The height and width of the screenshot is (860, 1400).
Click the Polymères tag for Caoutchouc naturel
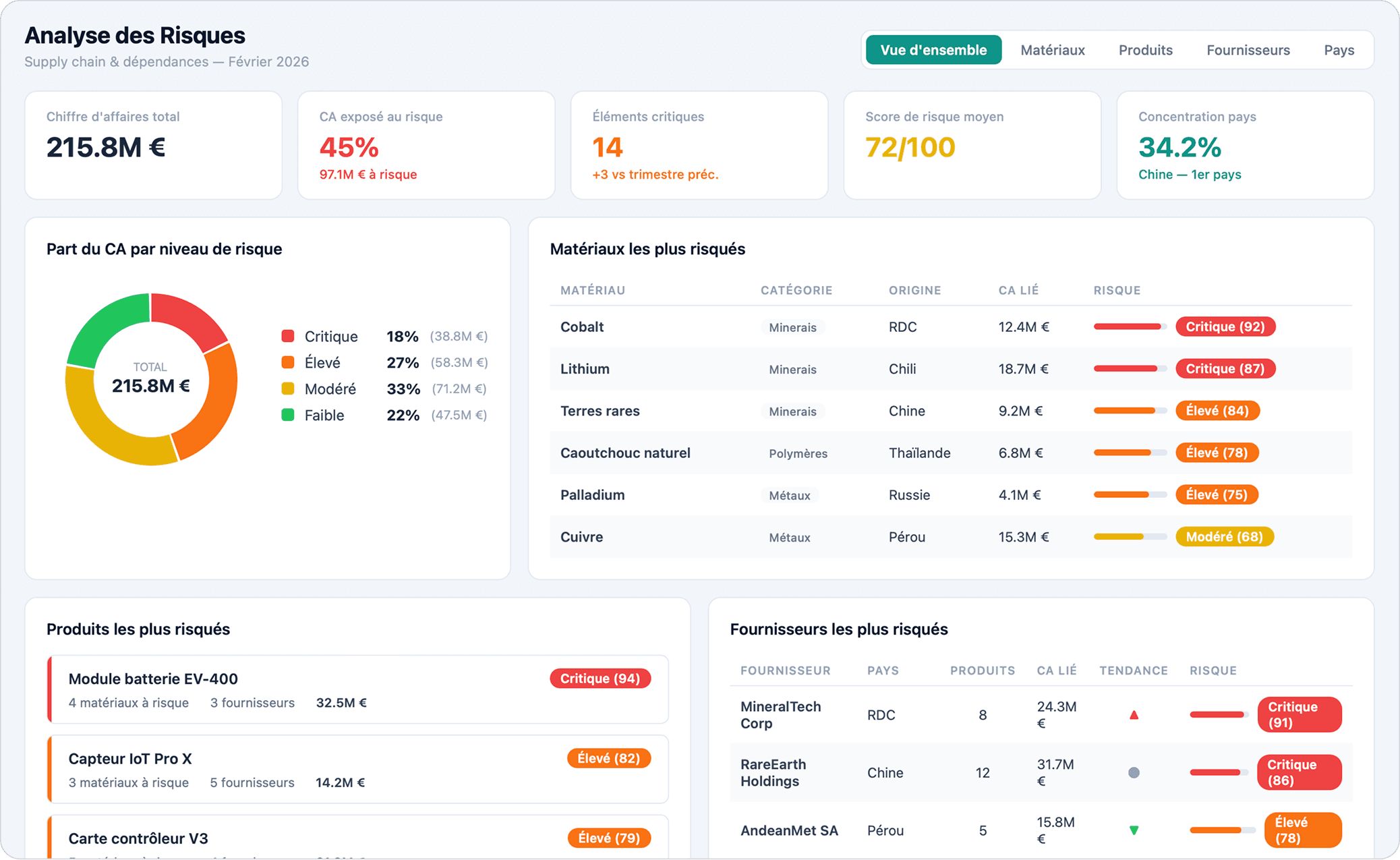click(798, 453)
